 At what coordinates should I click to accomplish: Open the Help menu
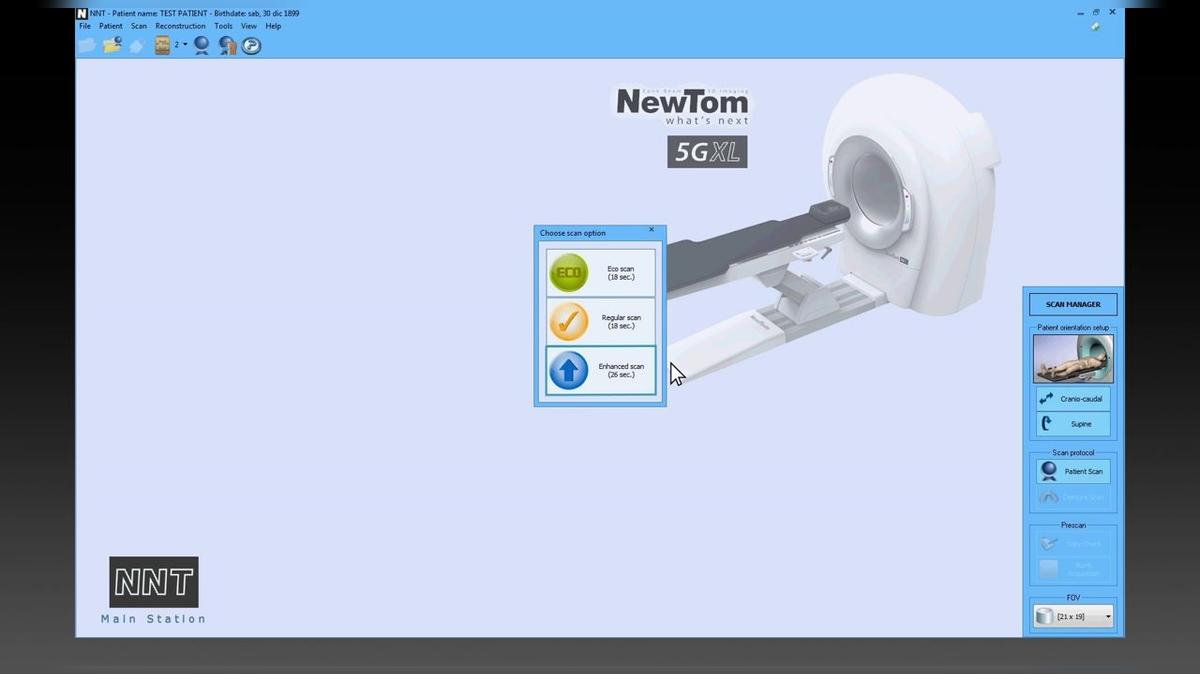click(273, 26)
